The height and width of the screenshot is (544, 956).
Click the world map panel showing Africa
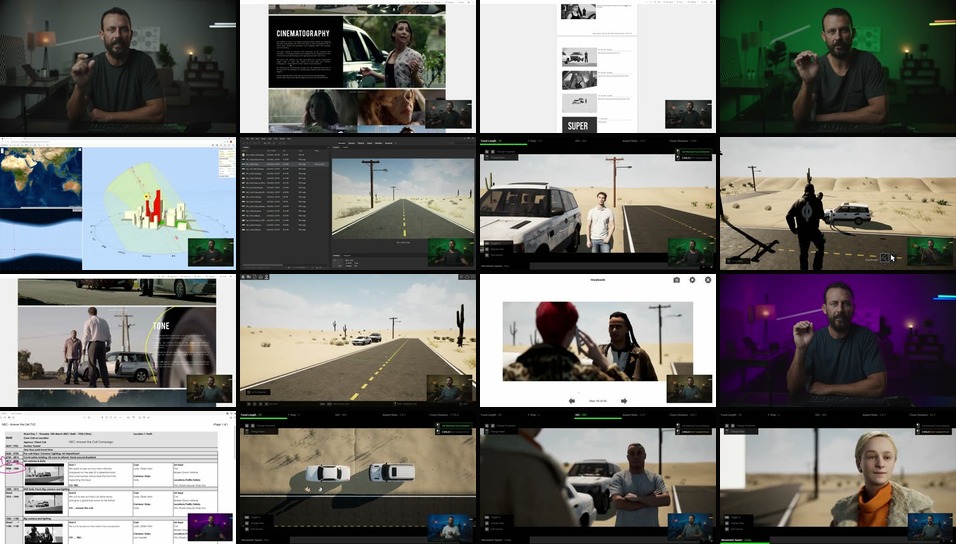41,177
